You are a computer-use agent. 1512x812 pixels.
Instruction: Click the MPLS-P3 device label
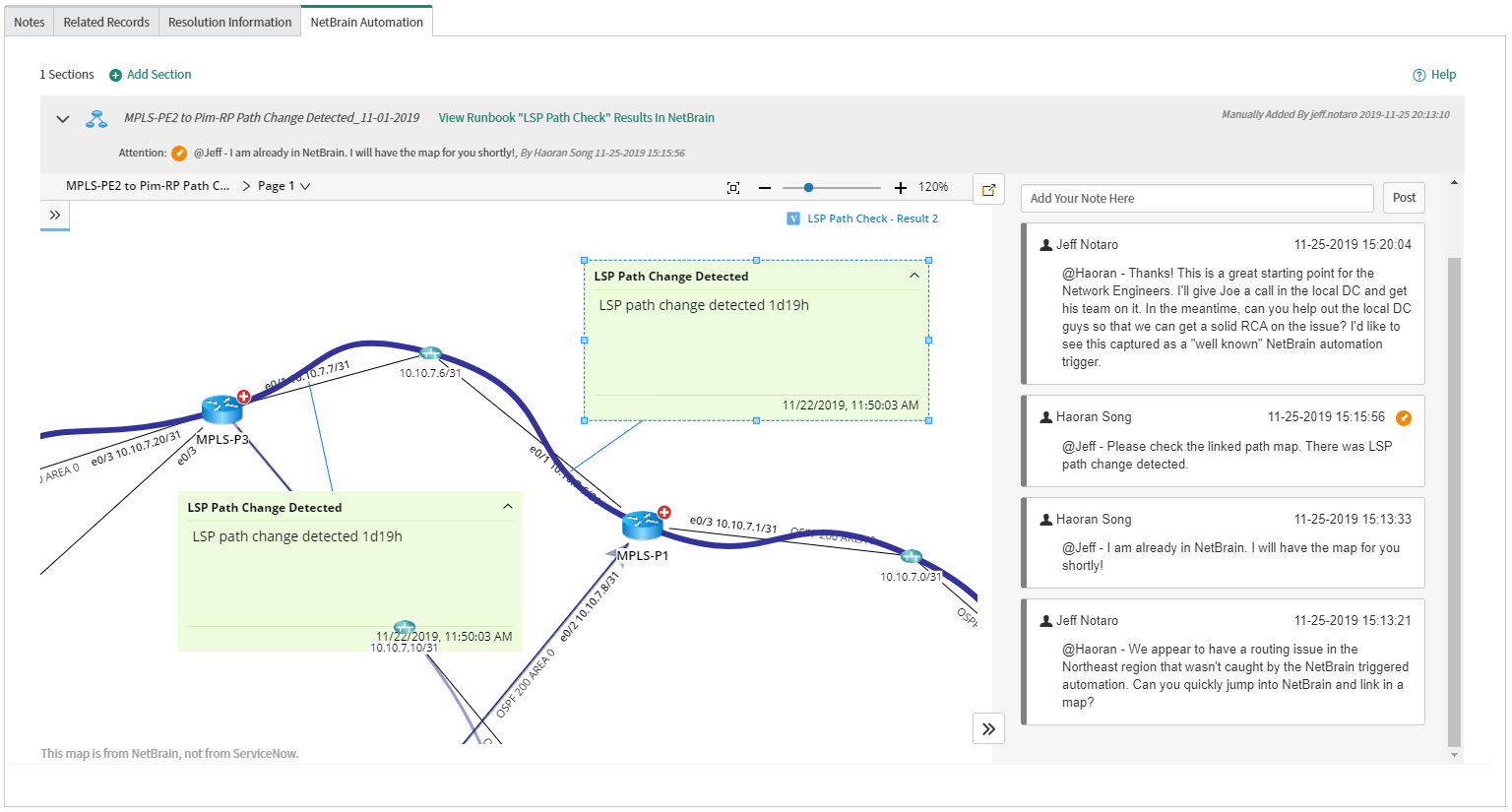(x=222, y=439)
